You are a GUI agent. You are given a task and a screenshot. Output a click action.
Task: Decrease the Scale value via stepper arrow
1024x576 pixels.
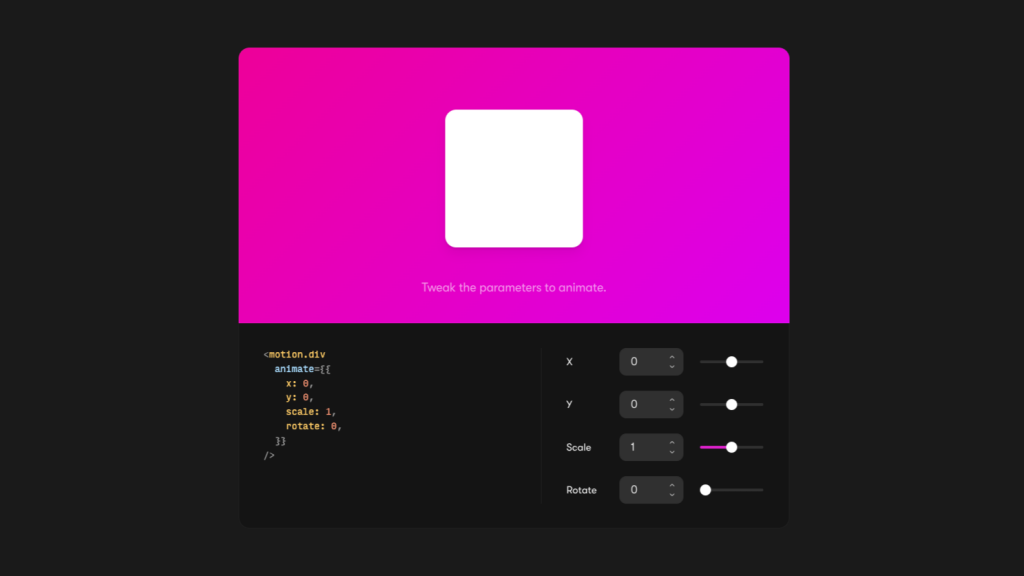[671, 452]
